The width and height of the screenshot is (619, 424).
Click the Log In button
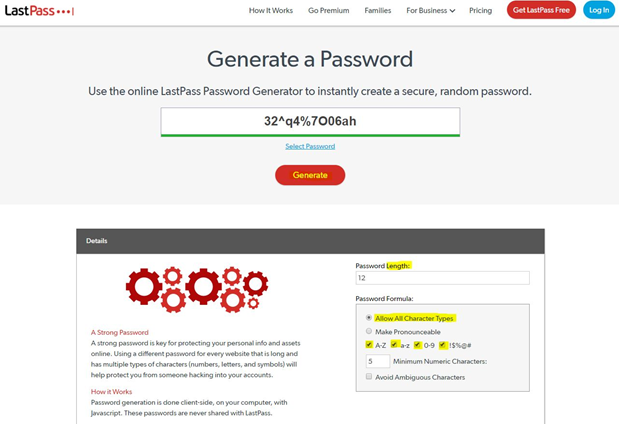[x=599, y=10]
